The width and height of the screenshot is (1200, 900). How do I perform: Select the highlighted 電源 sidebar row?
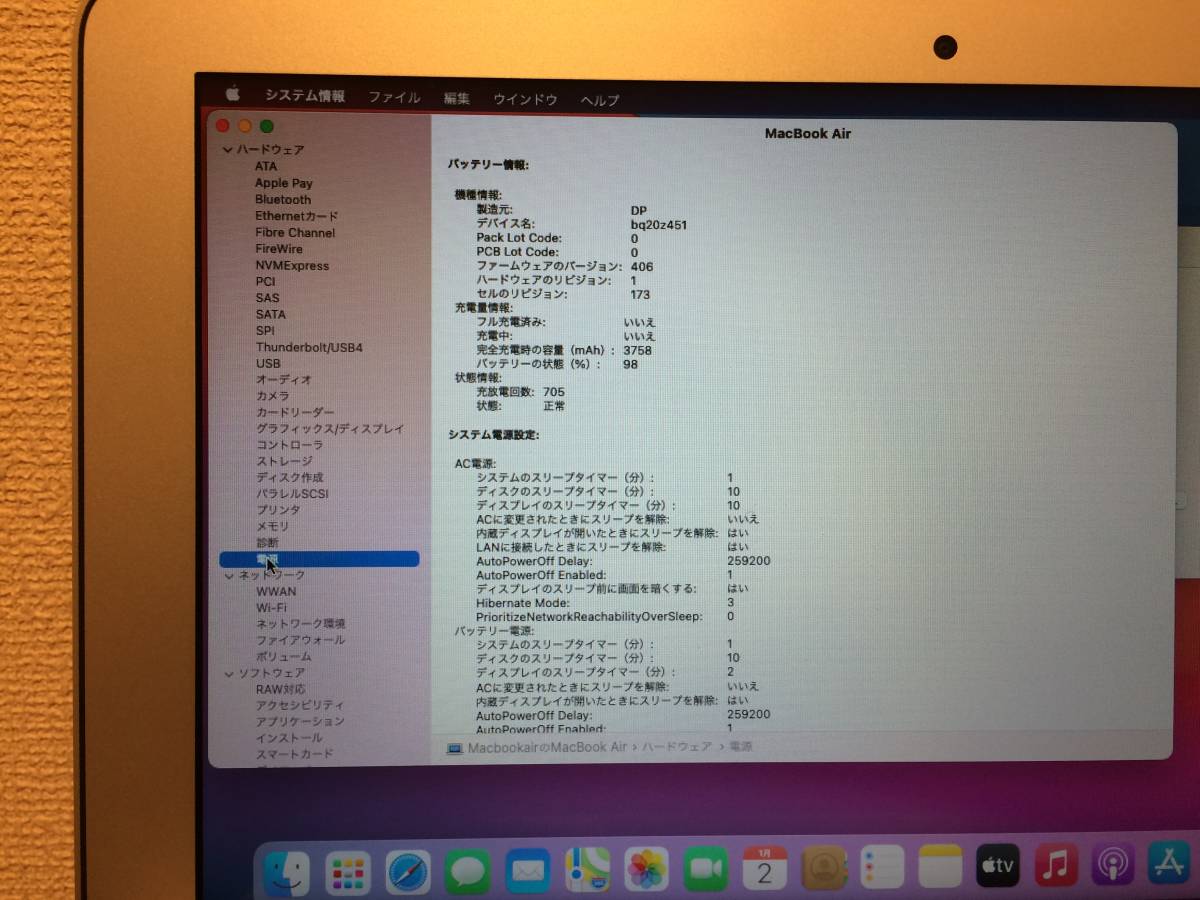coord(319,559)
